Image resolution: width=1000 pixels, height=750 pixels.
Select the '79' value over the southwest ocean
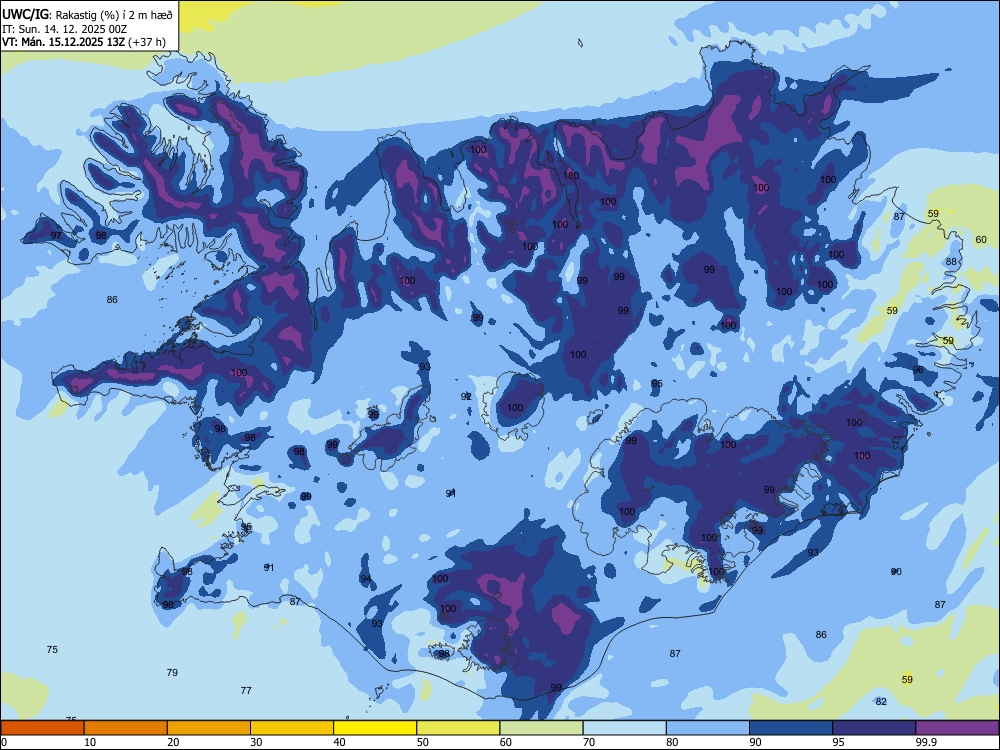pyautogui.click(x=172, y=672)
